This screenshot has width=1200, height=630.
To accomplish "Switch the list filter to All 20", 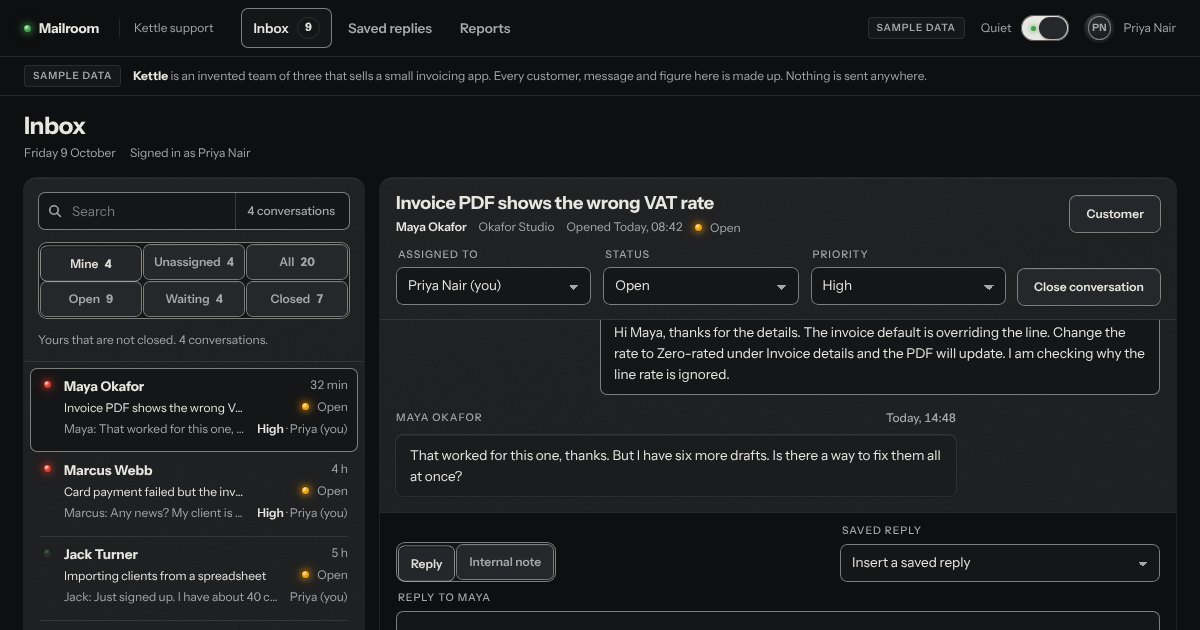I will (297, 262).
